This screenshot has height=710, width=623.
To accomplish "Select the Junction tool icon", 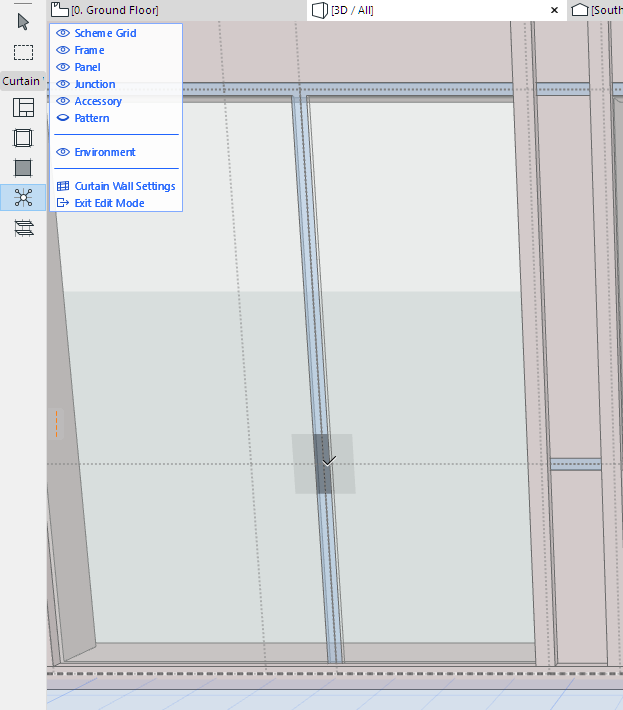I will tap(23, 198).
